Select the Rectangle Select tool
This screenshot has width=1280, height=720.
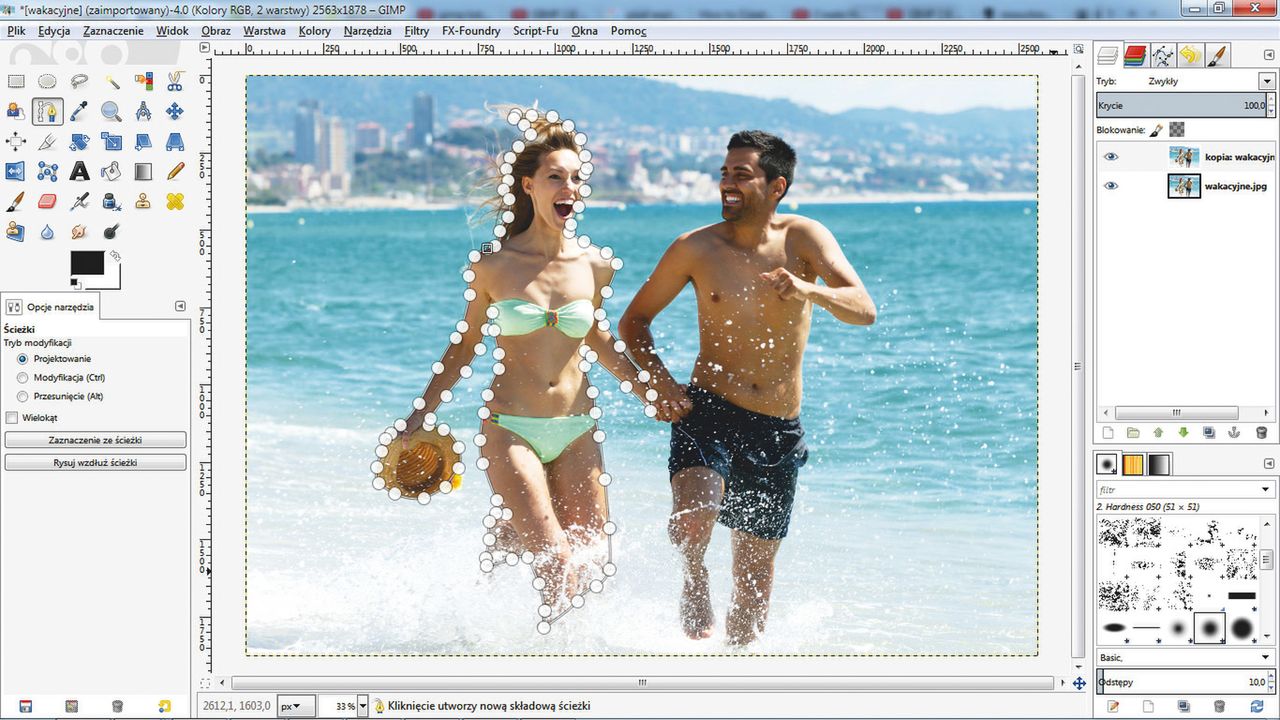tap(16, 81)
